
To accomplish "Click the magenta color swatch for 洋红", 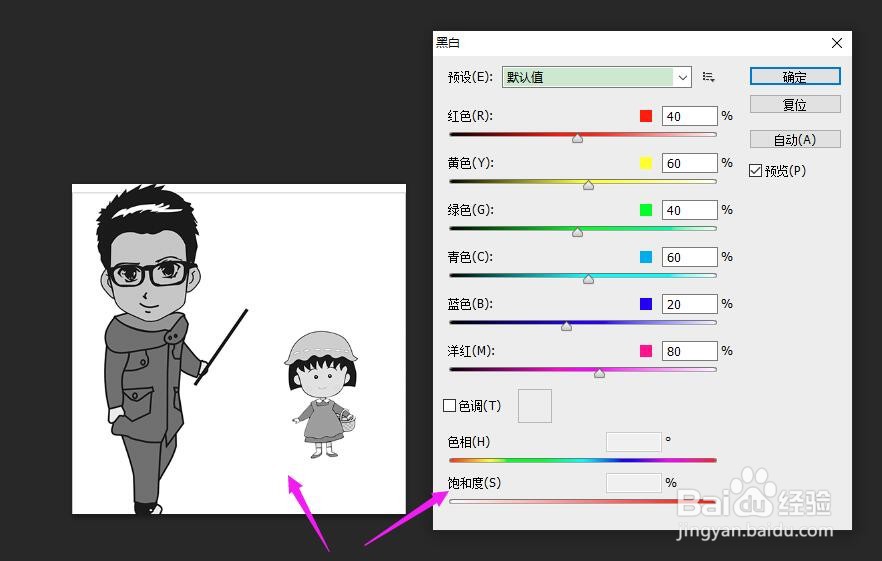I will [x=646, y=351].
